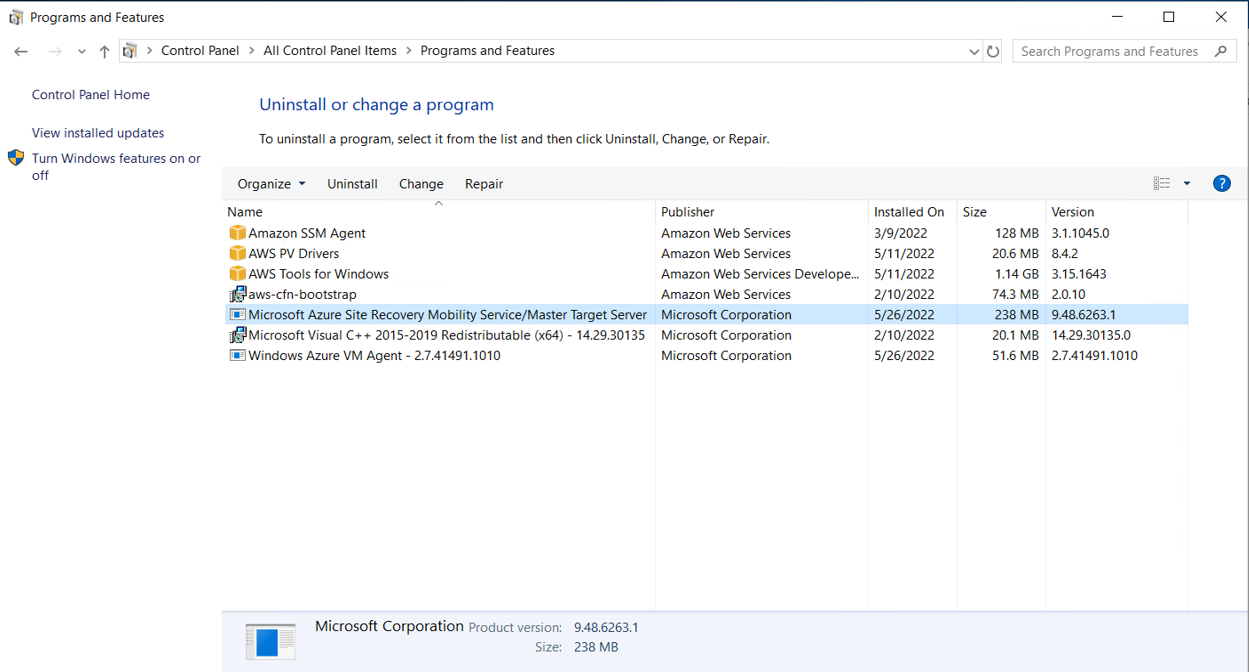Click the Visual C++ Redistributable icon
The image size is (1249, 672).
tap(237, 335)
